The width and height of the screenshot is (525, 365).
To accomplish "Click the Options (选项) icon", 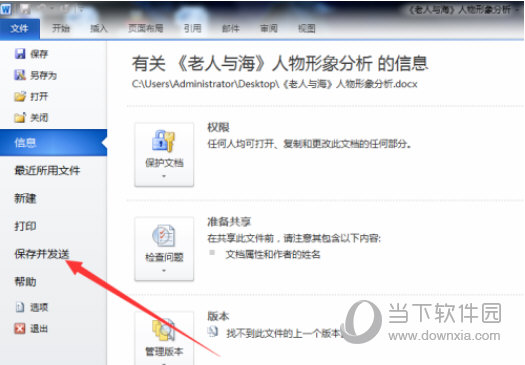I will coord(20,307).
